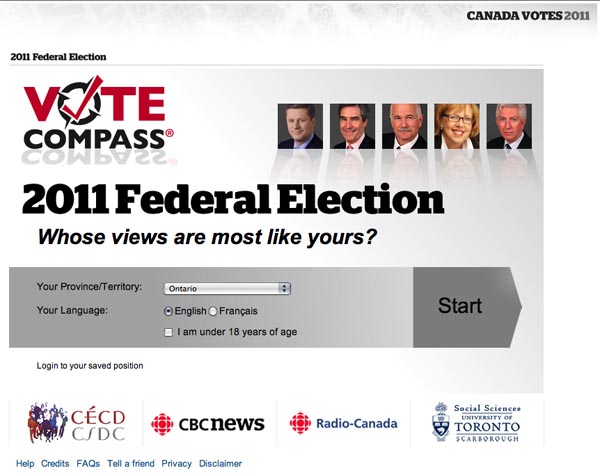Open the CÉCD CSDC sponsor logo
The height and width of the screenshot is (475, 600).
[x=77, y=423]
